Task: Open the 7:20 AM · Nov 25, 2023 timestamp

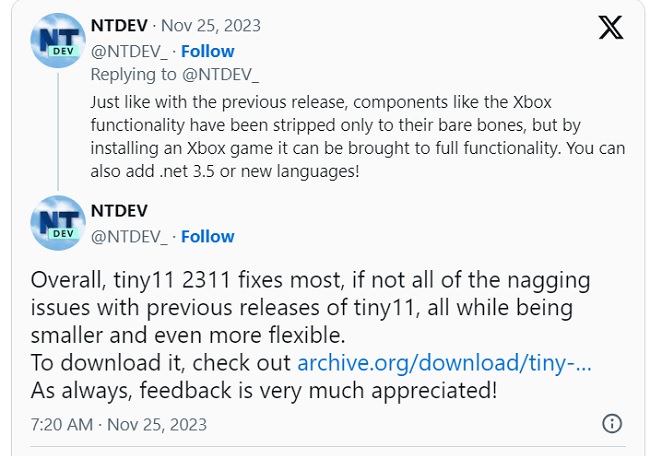Action: coord(119,424)
